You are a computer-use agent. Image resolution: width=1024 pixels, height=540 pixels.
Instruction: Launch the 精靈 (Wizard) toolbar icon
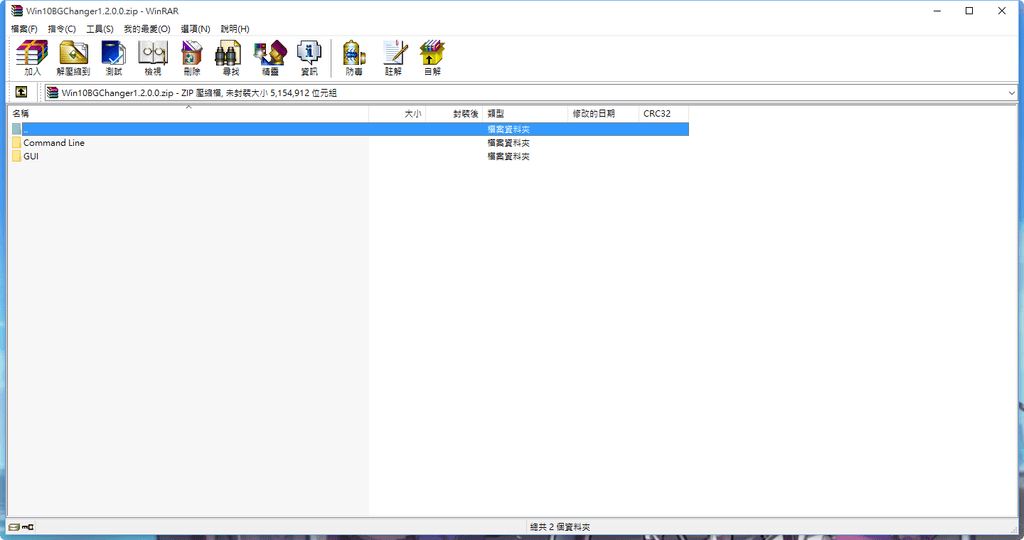pos(270,57)
